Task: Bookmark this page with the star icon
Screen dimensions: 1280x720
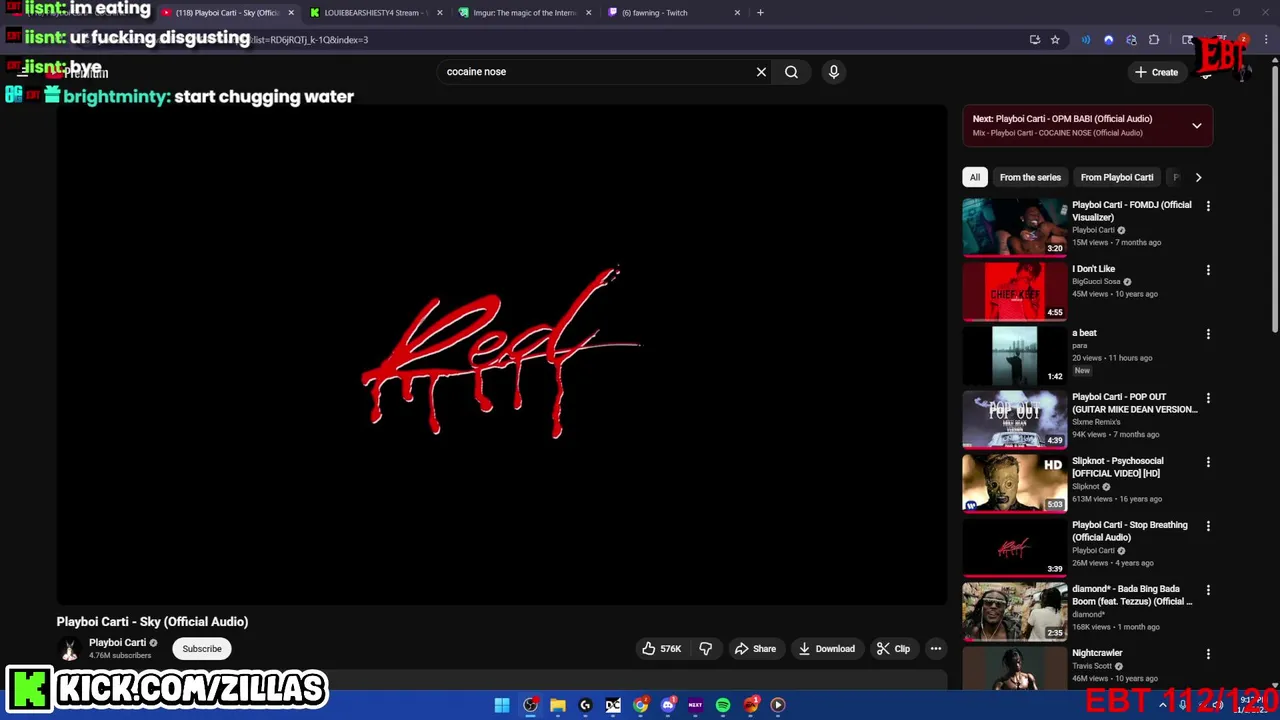Action: coord(1055,40)
